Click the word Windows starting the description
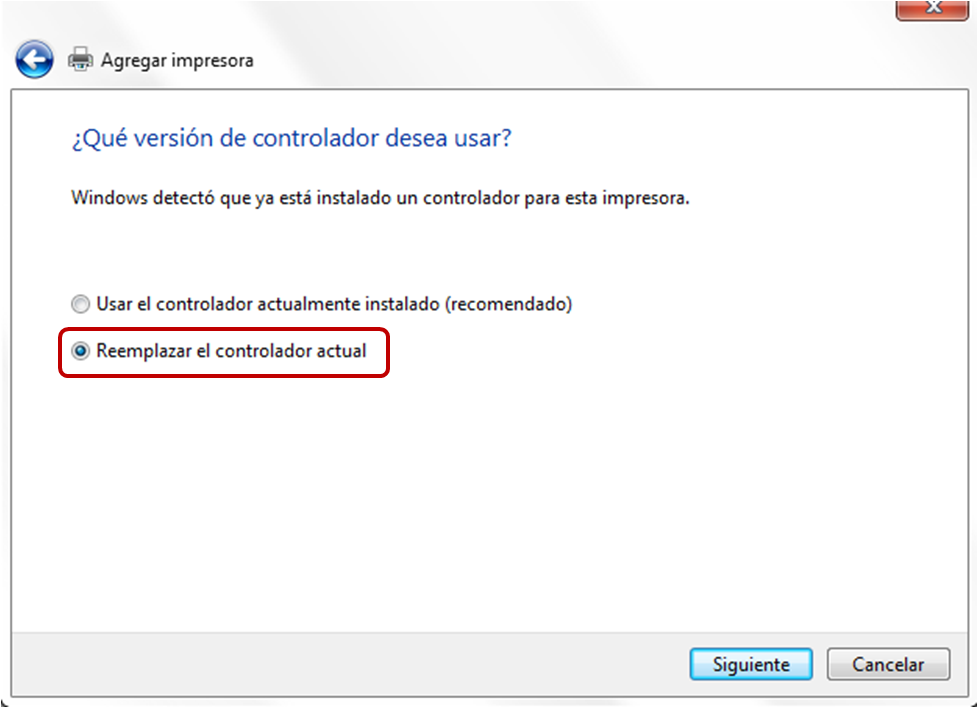The width and height of the screenshot is (978, 708). point(110,198)
